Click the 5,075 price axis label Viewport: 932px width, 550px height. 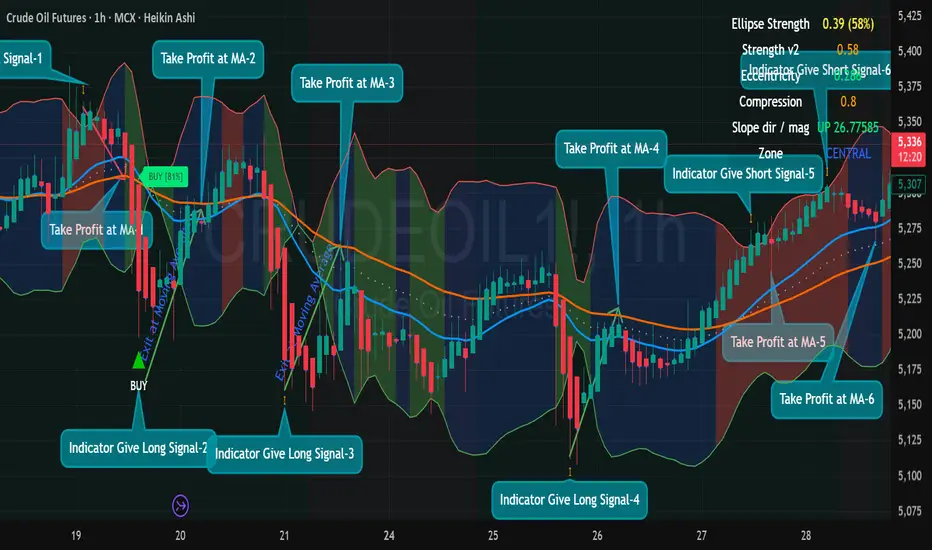coord(909,511)
